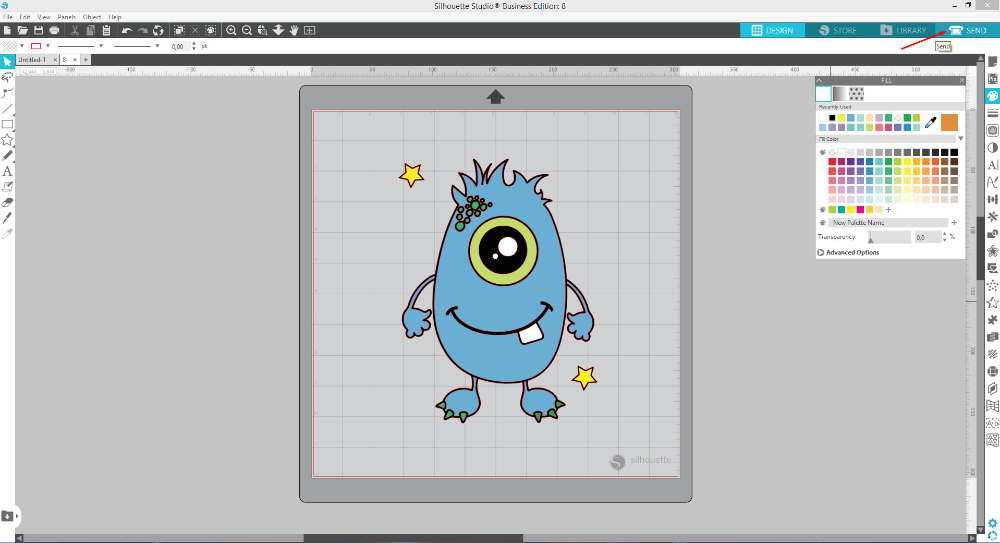Open the File menu
Screen dimensions: 1000x543
point(8,17)
